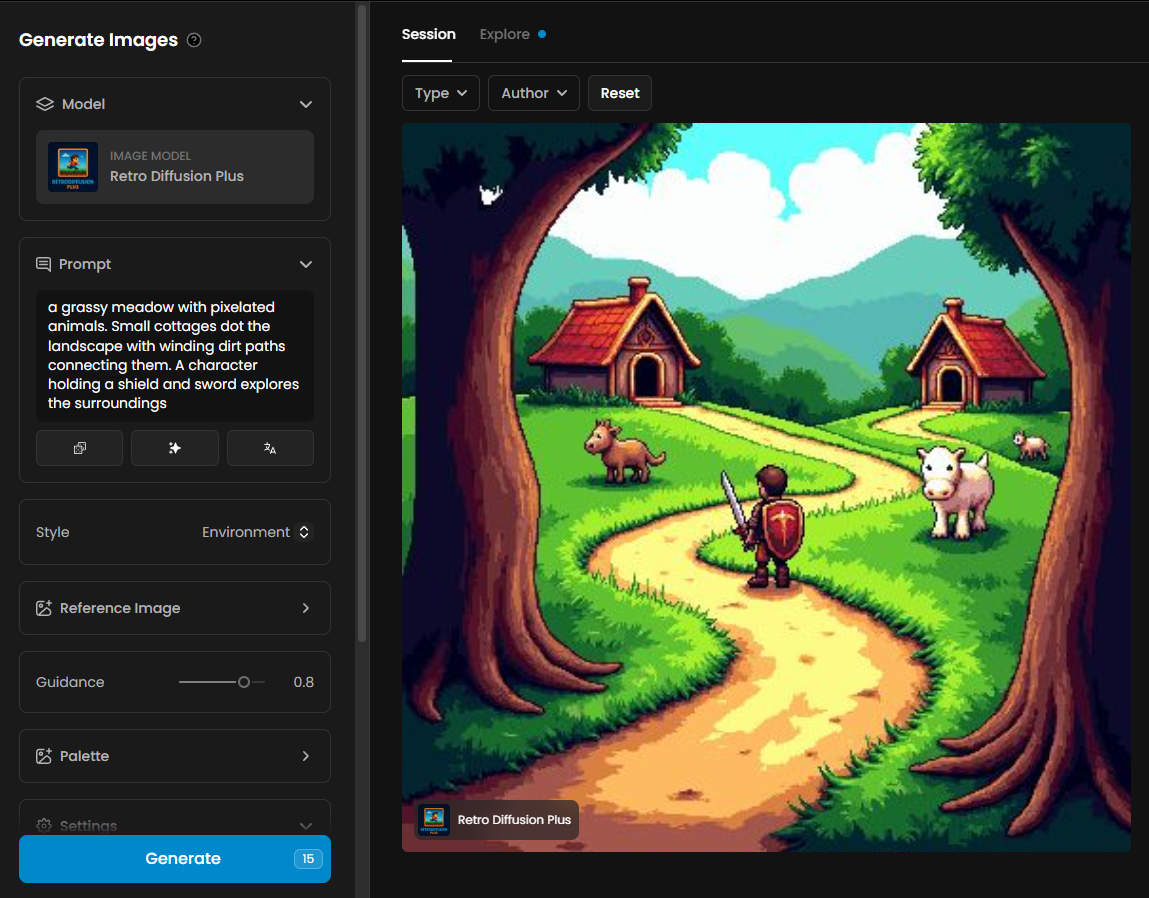Open the generated pixel art meadow image
The height and width of the screenshot is (898, 1149).
pyautogui.click(x=766, y=487)
